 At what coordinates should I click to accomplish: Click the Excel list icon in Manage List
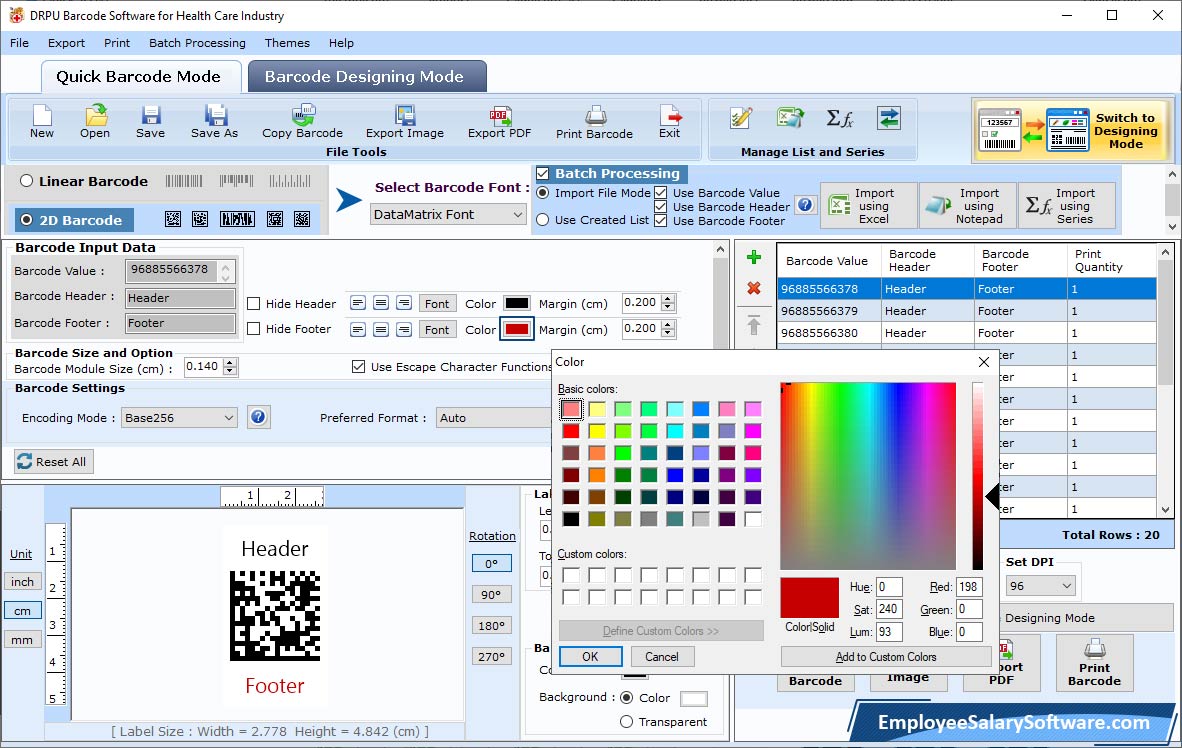pyautogui.click(x=790, y=118)
